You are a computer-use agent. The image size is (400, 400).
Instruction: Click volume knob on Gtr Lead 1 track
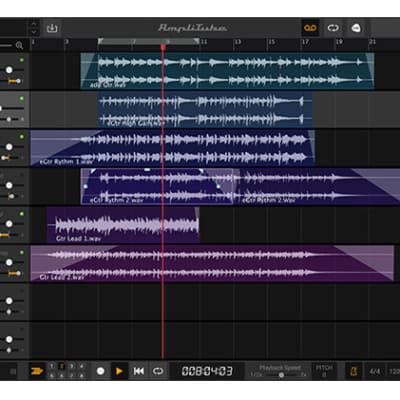tap(9, 224)
